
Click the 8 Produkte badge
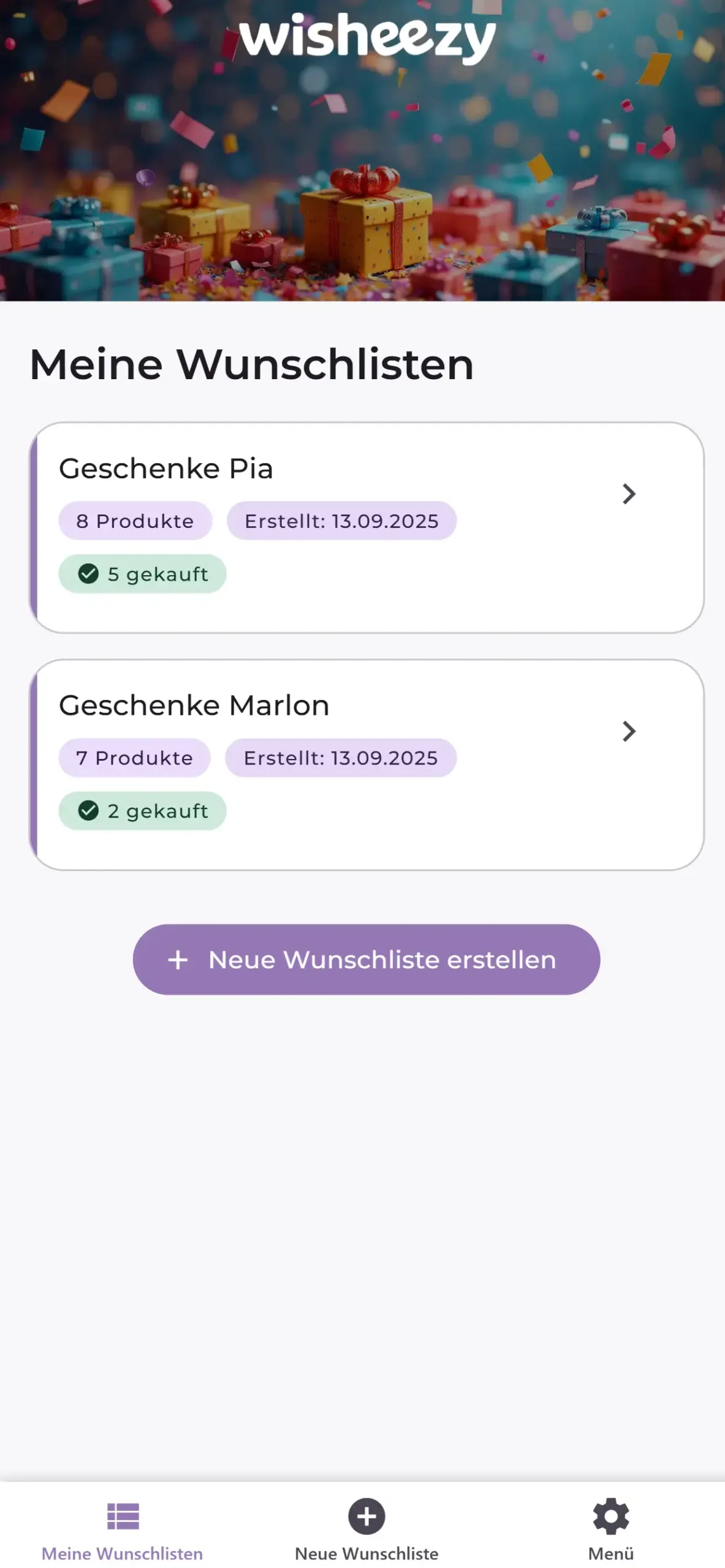point(135,521)
